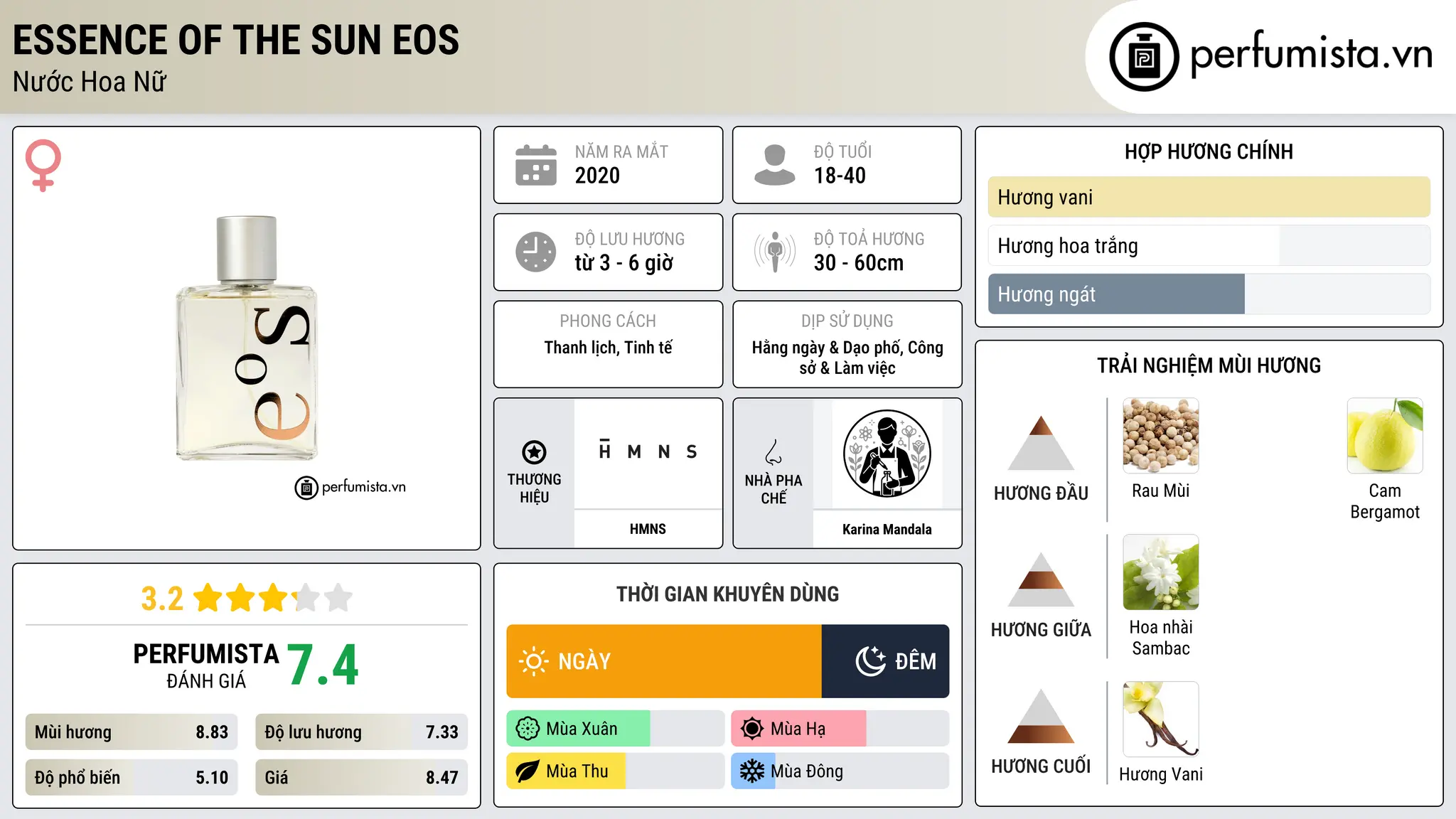Click the Hợp hương chính heading
1456x819 pixels.
click(x=1209, y=151)
